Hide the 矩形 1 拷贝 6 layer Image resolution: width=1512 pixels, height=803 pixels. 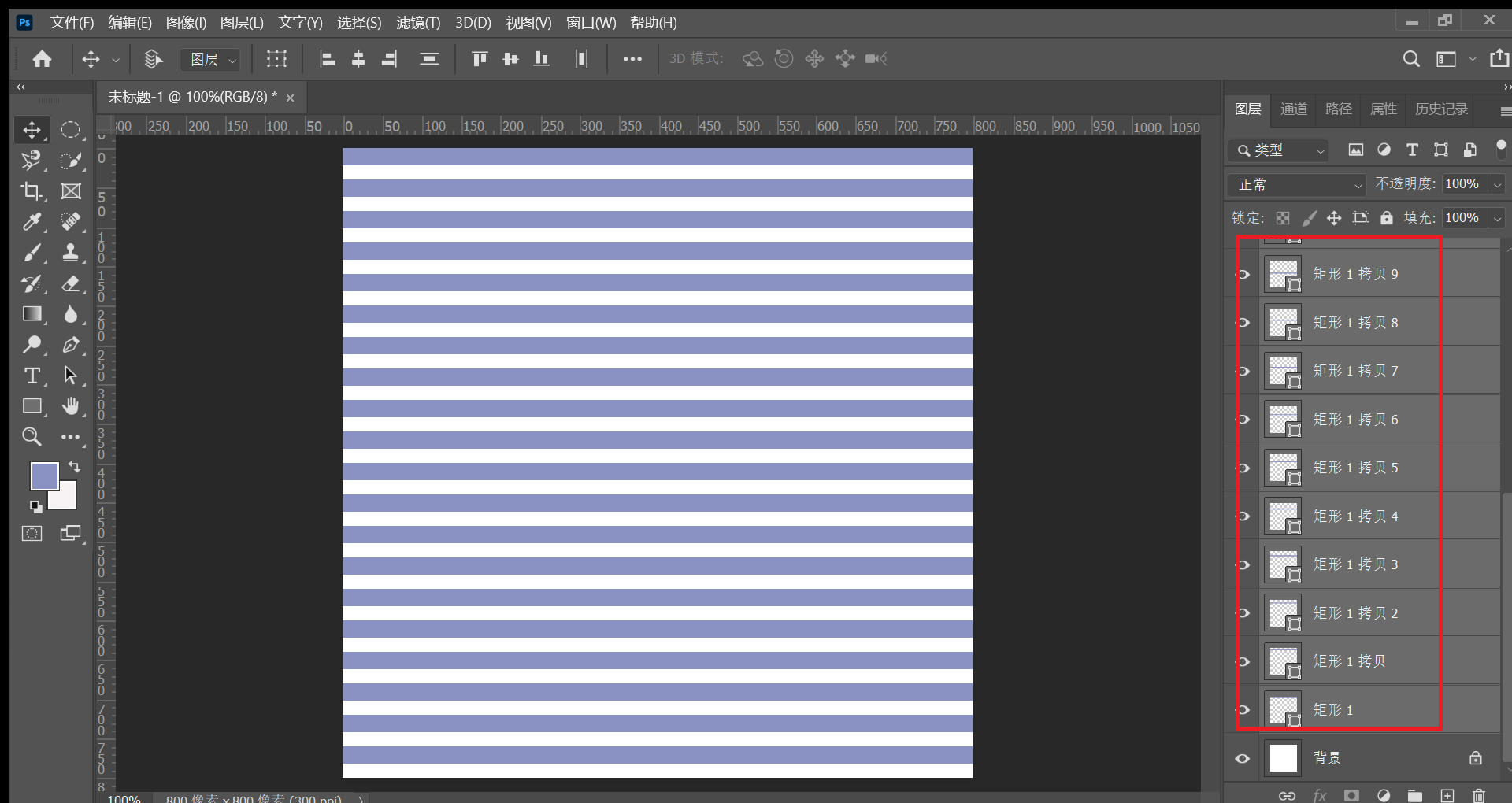click(x=1243, y=420)
